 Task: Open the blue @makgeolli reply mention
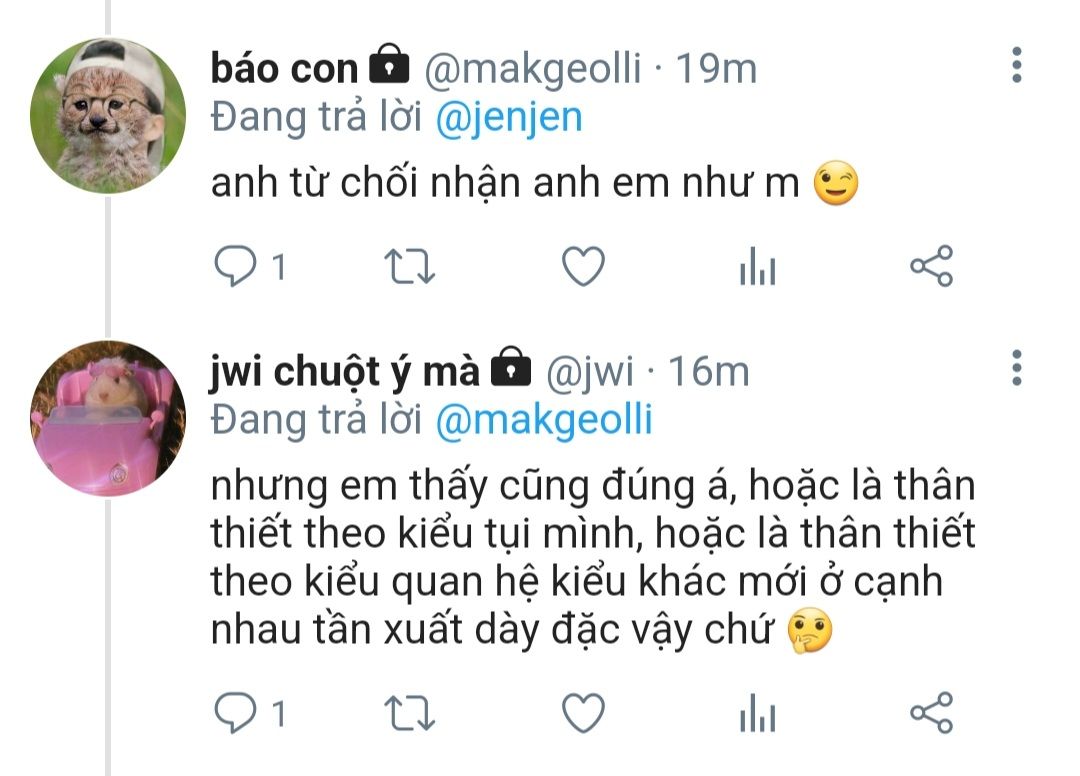pos(544,420)
